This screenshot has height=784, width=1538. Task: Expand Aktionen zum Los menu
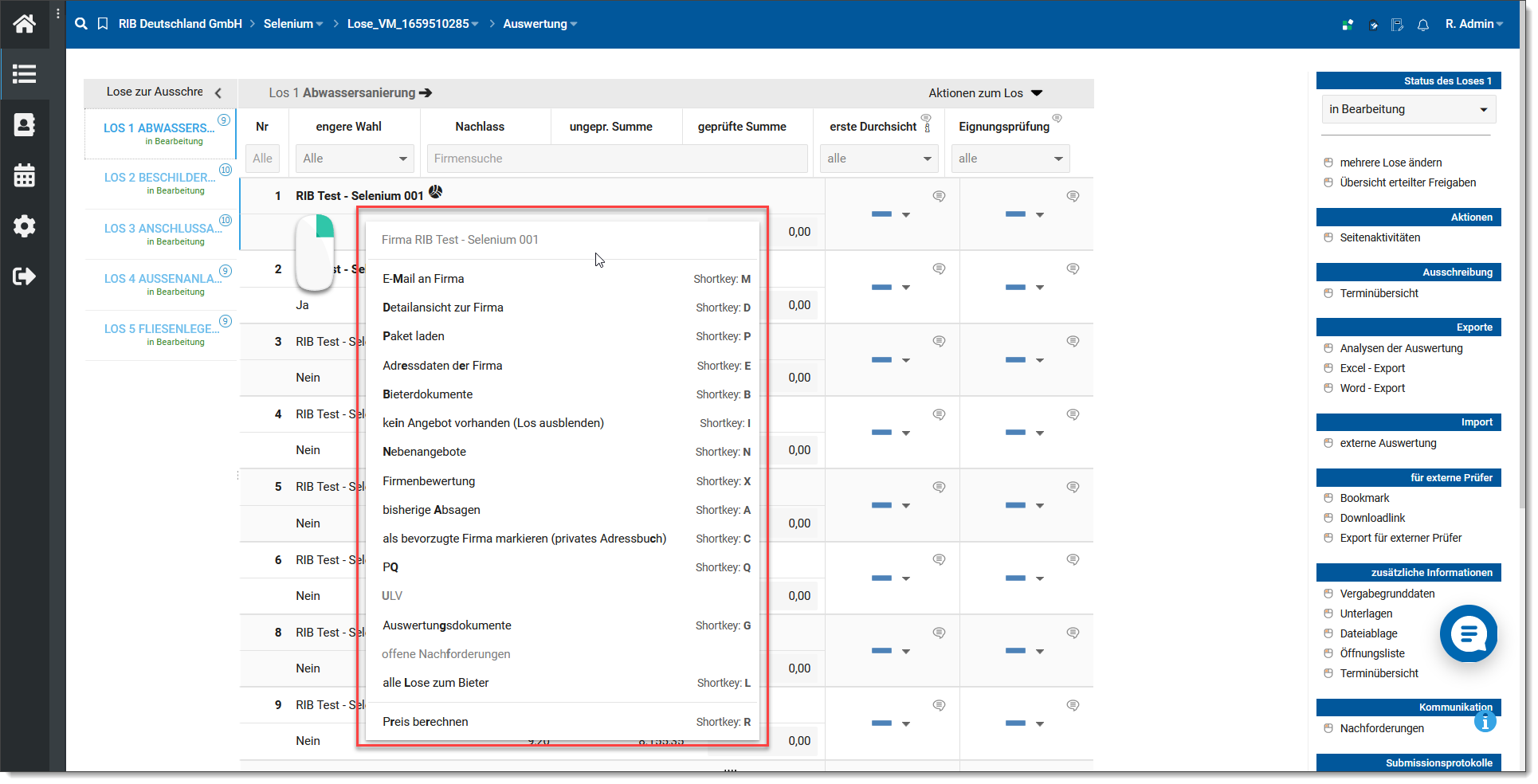(x=985, y=93)
